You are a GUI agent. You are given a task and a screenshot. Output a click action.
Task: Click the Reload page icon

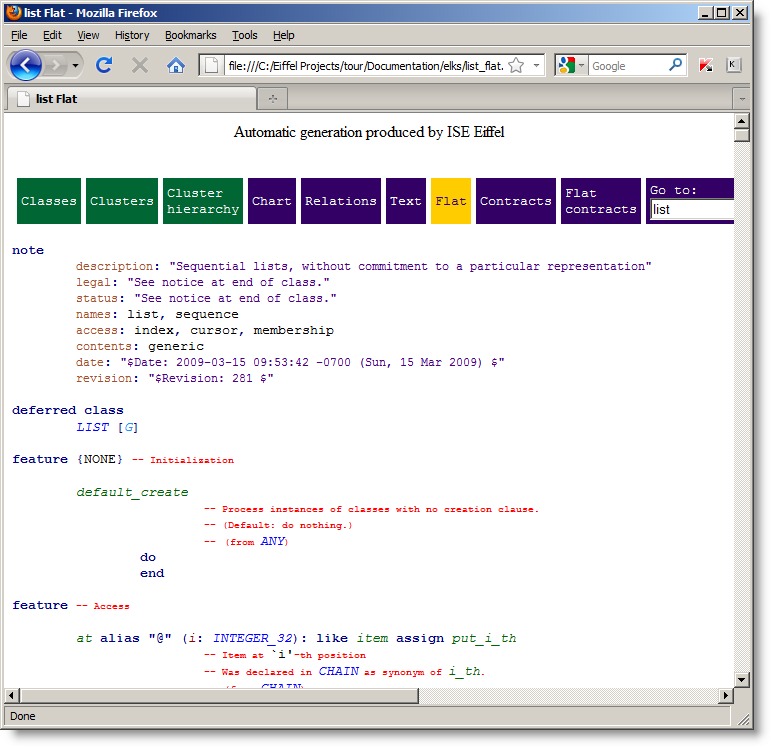[103, 66]
